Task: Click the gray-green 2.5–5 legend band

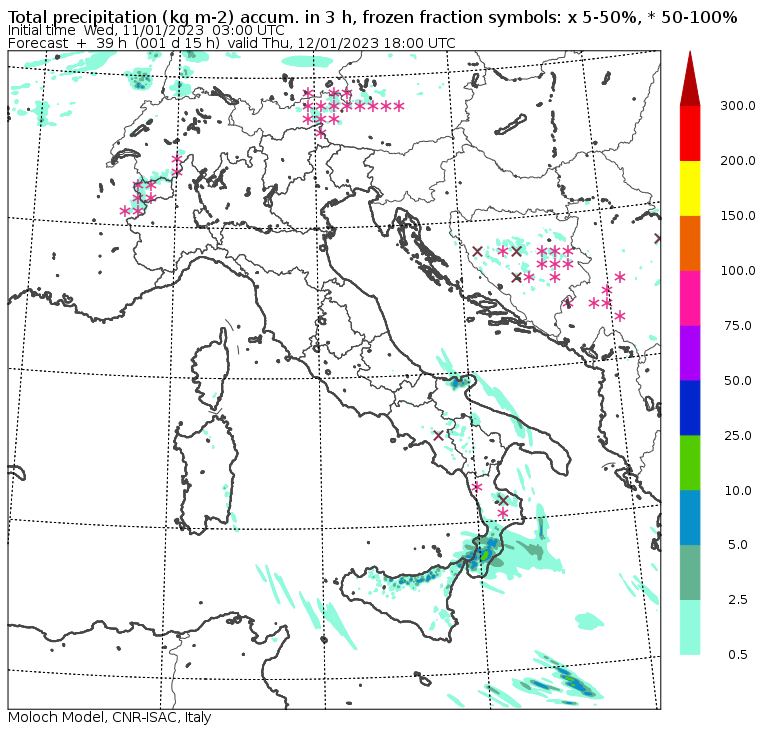Action: pyautogui.click(x=690, y=572)
